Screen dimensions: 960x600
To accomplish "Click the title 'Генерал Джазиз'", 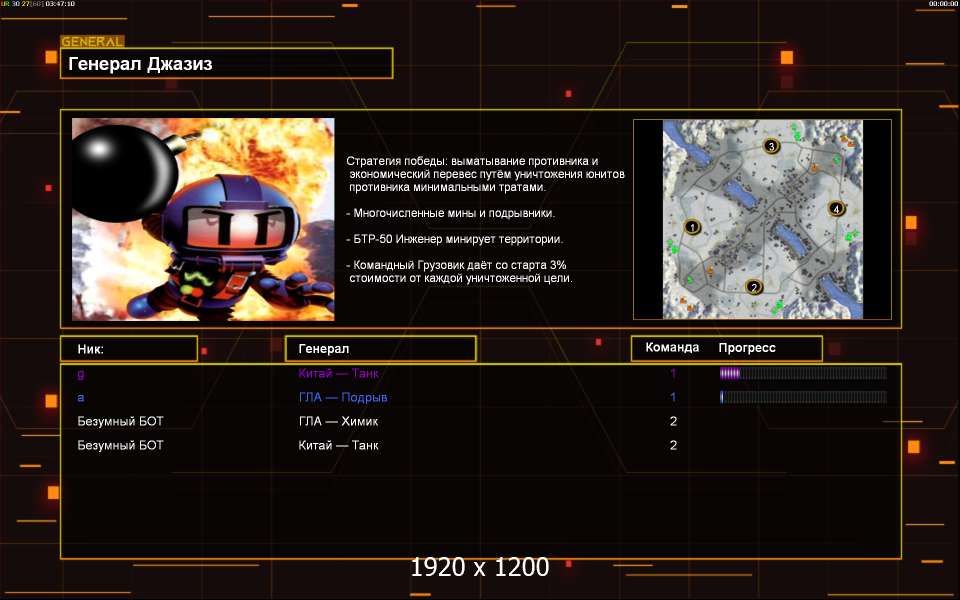I will [140, 64].
